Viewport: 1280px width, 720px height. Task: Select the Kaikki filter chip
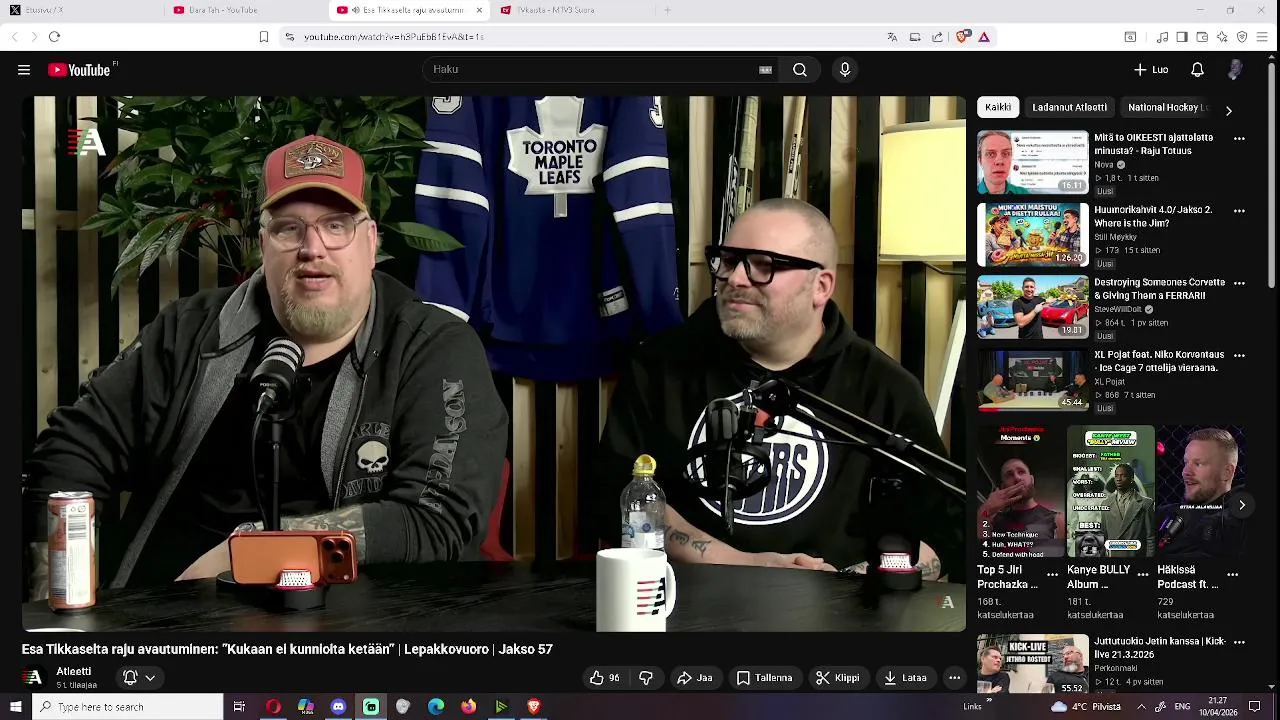click(998, 107)
